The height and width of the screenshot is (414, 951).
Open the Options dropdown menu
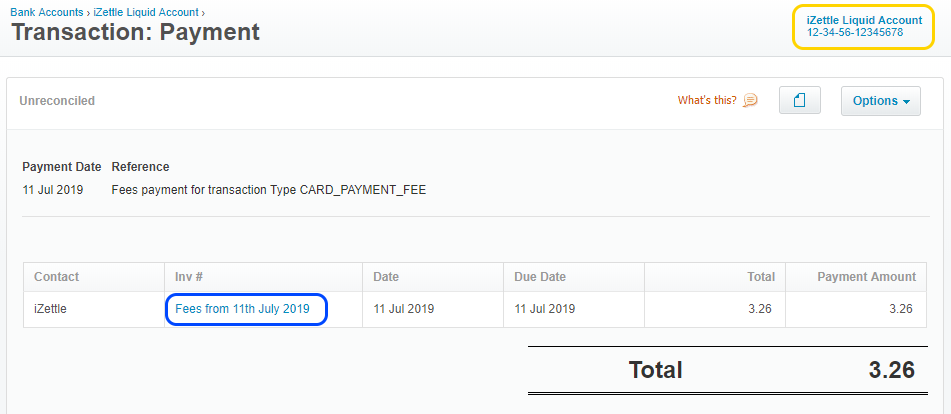tap(881, 101)
